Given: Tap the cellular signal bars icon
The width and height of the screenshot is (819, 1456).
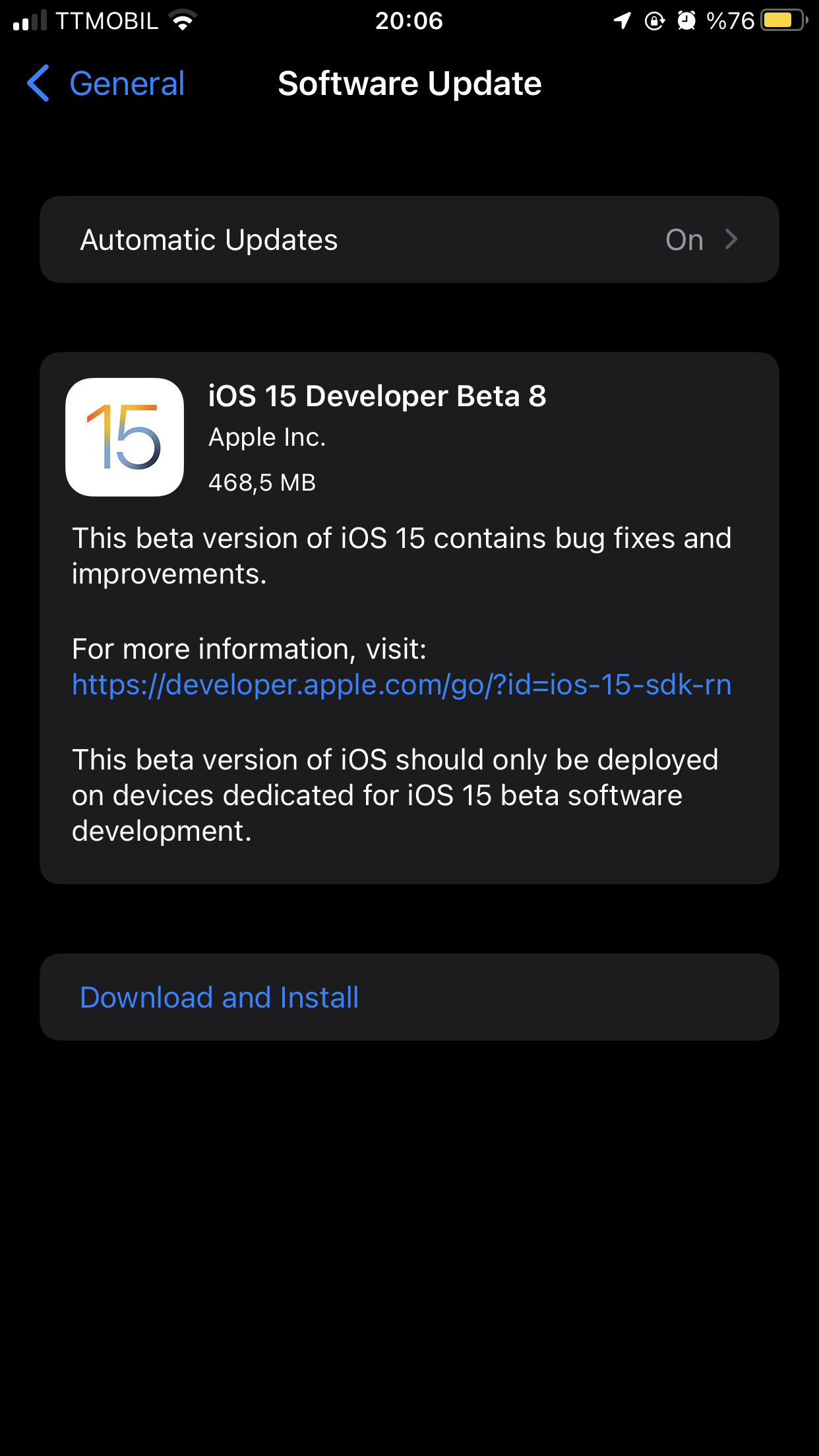Looking at the screenshot, I should [x=30, y=20].
